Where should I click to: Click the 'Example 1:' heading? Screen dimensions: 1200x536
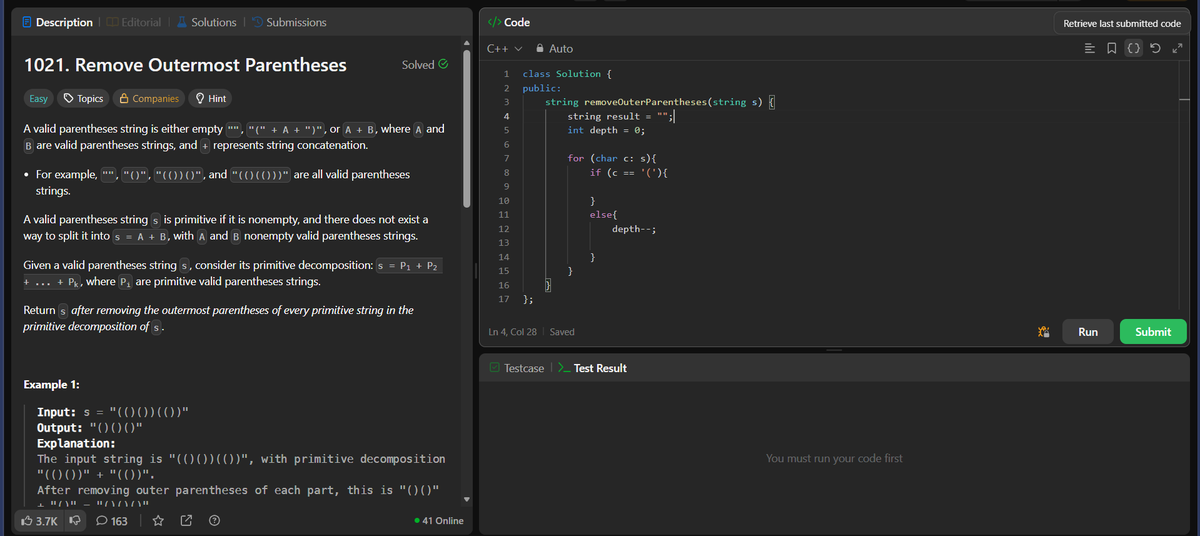coord(52,385)
